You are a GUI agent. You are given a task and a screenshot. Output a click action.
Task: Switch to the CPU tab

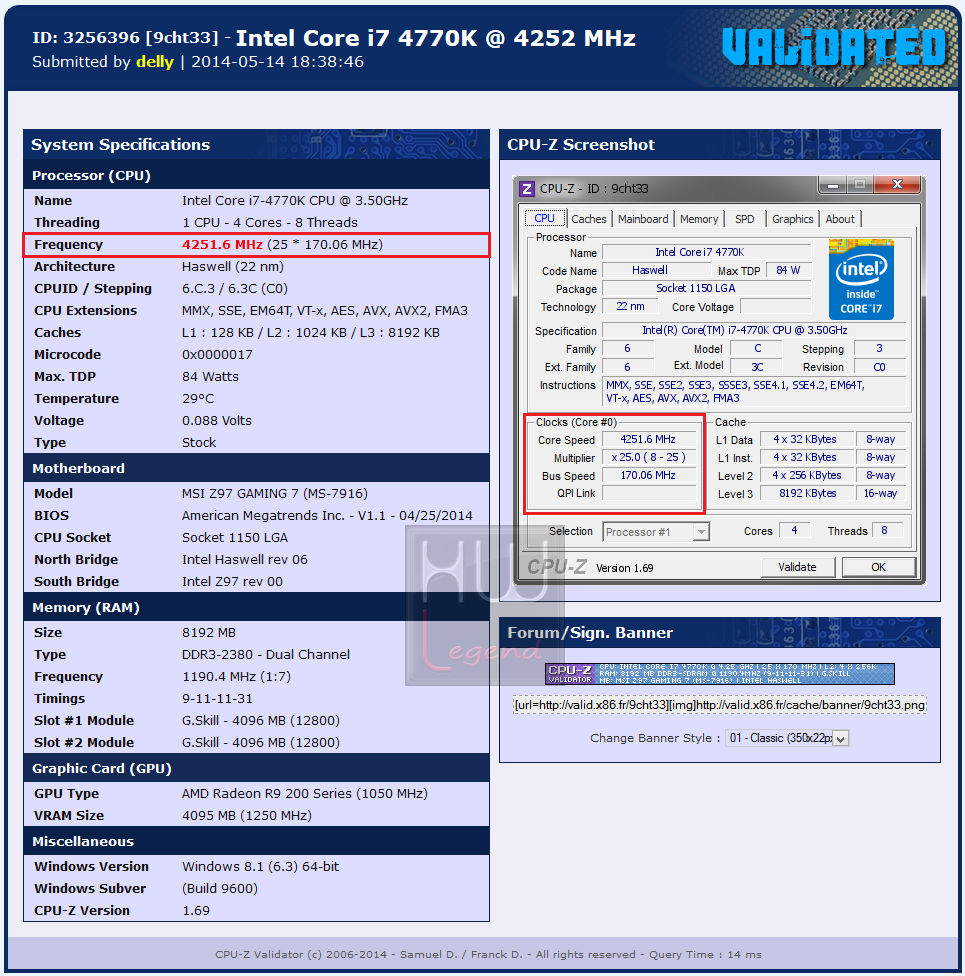click(x=544, y=218)
